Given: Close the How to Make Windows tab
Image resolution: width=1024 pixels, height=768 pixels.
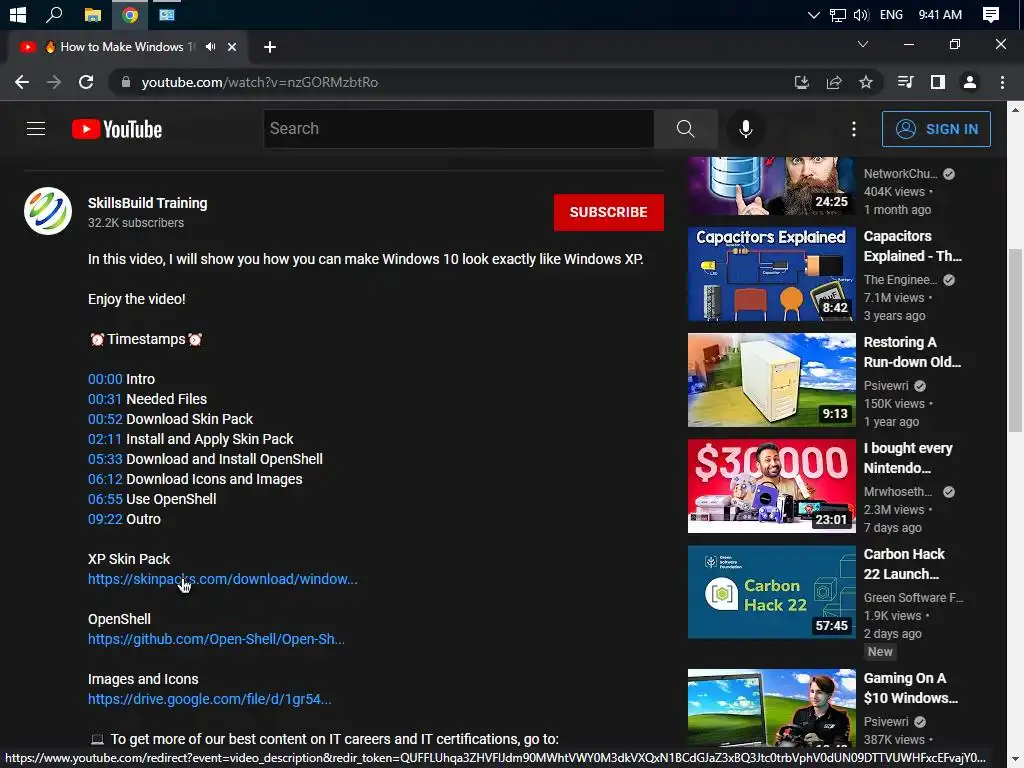Looking at the screenshot, I should pyautogui.click(x=232, y=47).
